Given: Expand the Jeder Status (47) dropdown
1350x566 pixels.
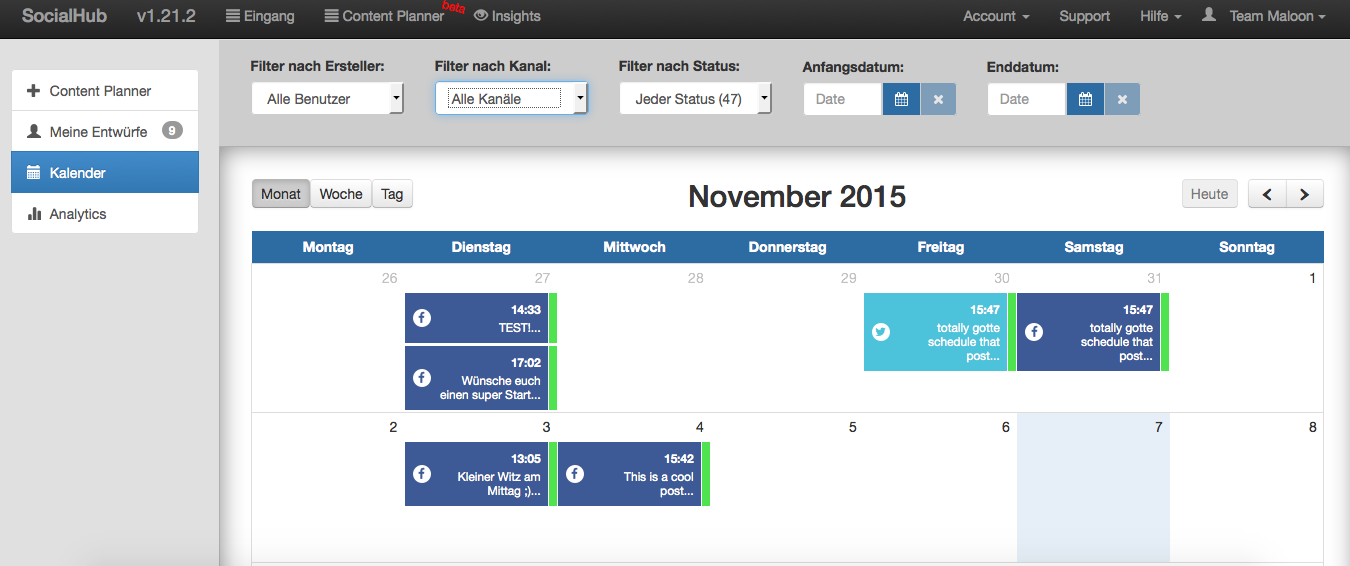Looking at the screenshot, I should [695, 99].
